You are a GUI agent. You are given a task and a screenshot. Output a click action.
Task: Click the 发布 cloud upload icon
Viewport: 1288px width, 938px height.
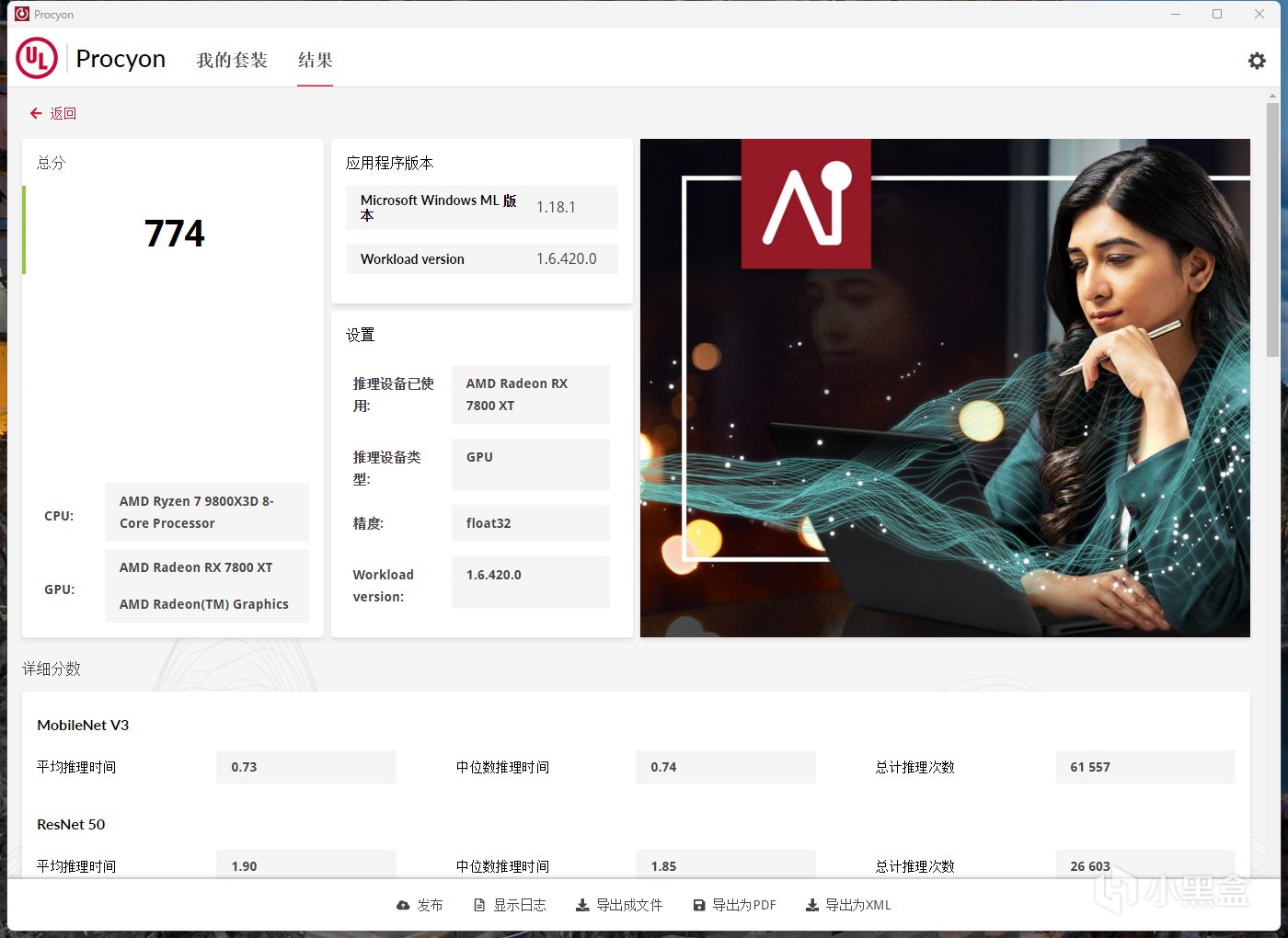403,905
